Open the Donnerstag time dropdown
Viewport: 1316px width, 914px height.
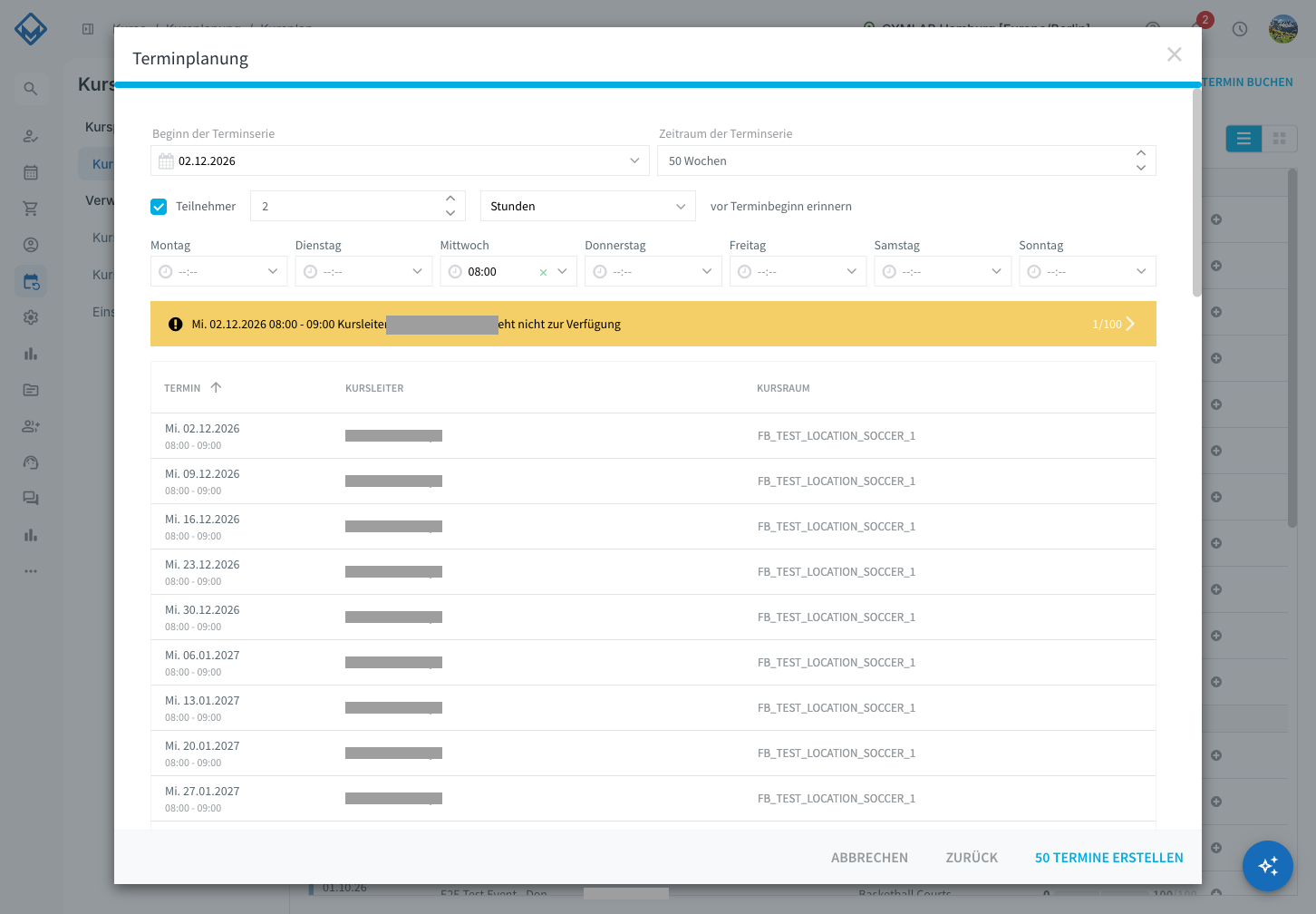653,271
